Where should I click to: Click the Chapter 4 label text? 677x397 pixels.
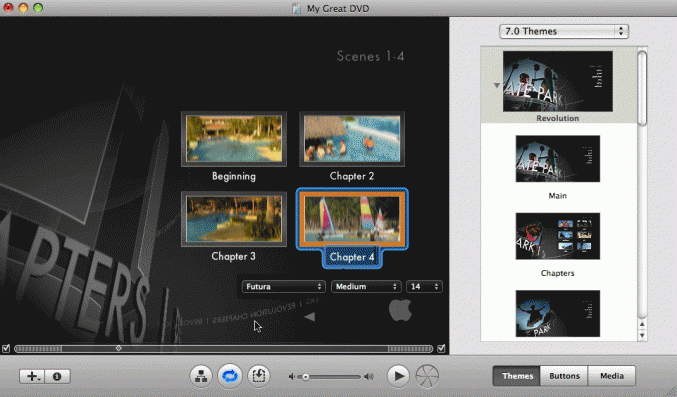tap(352, 257)
